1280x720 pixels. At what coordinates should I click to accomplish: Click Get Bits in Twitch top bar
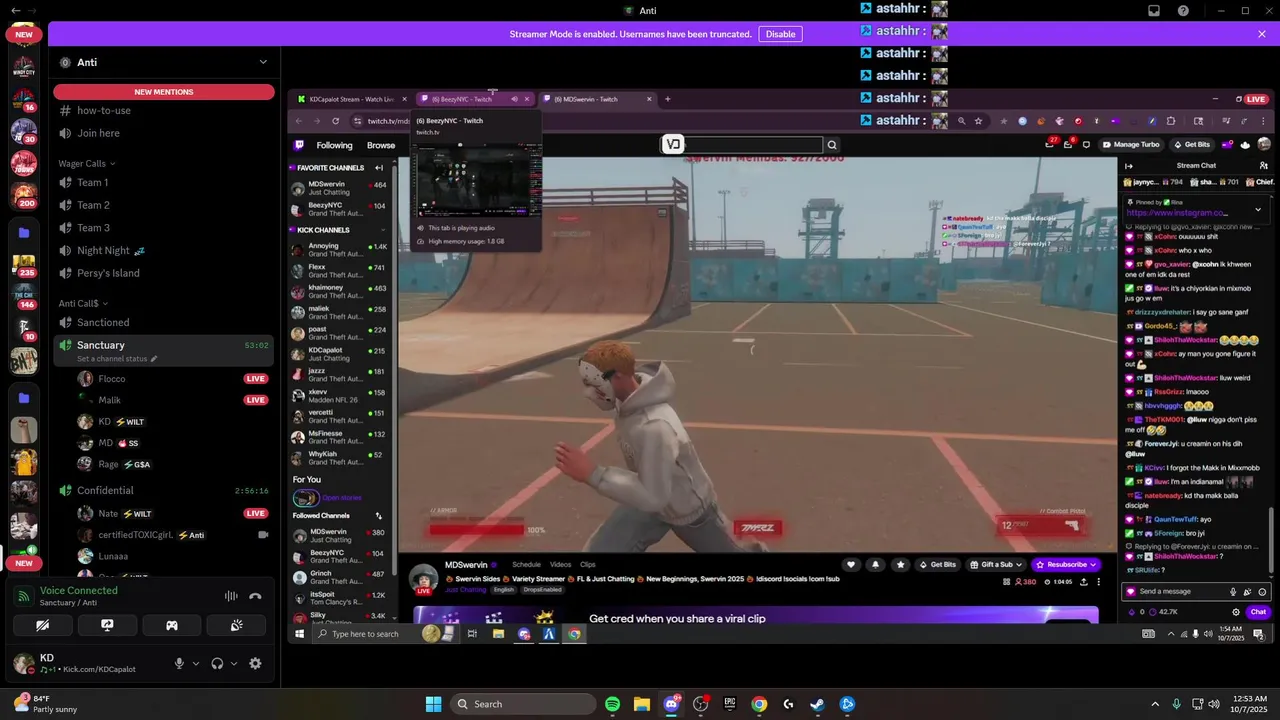(1192, 145)
